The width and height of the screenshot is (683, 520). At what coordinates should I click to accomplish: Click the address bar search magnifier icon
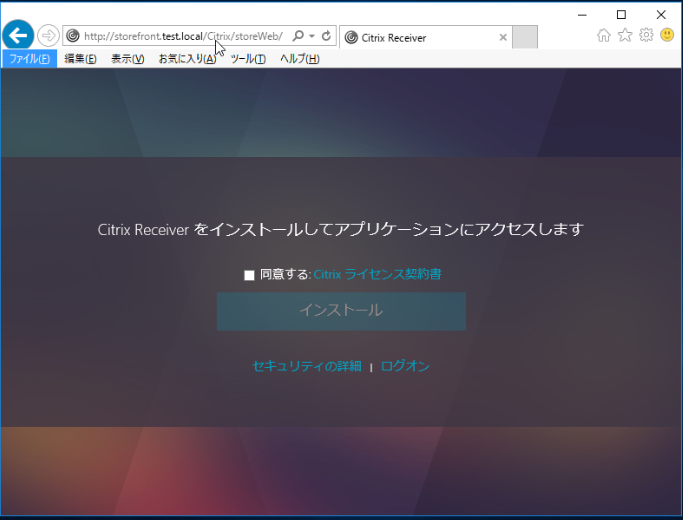(x=298, y=36)
